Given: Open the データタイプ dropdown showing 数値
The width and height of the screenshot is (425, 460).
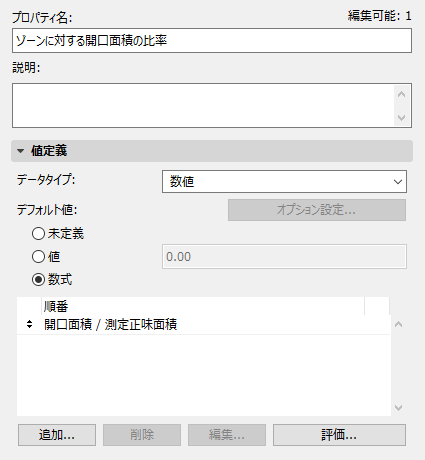Looking at the screenshot, I should click(x=284, y=182).
